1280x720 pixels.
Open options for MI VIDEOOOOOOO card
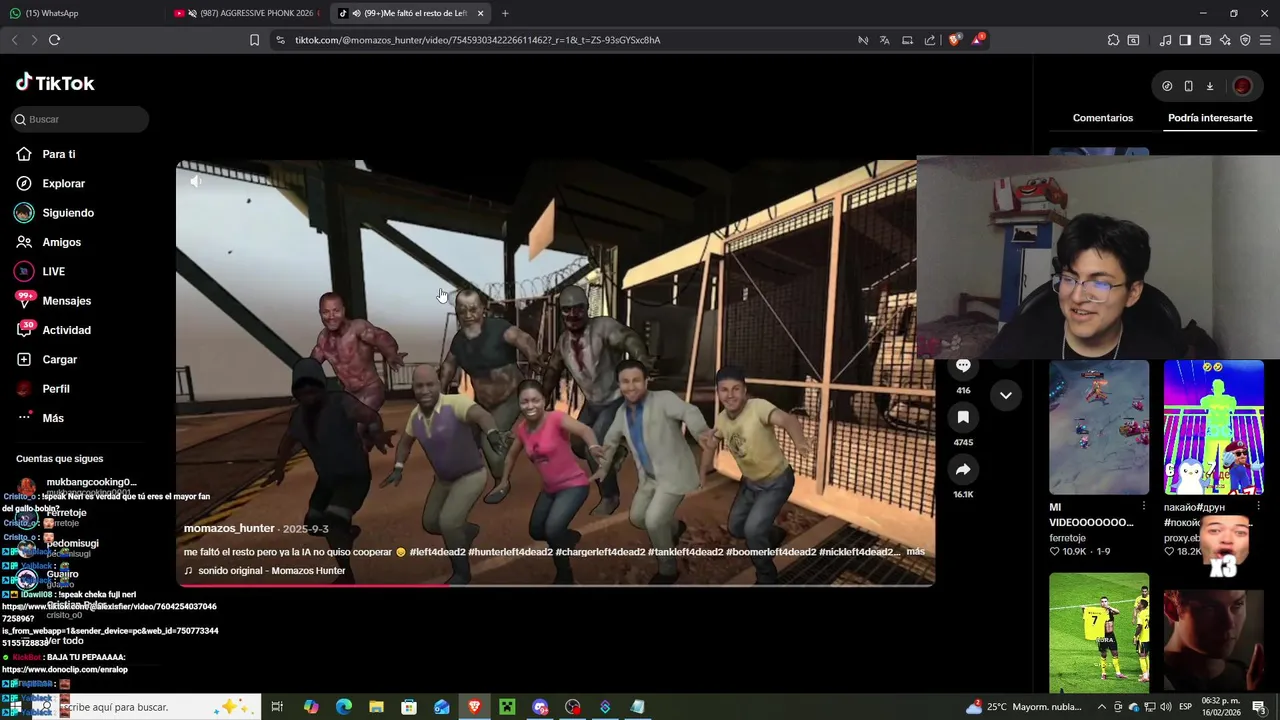click(x=1144, y=507)
